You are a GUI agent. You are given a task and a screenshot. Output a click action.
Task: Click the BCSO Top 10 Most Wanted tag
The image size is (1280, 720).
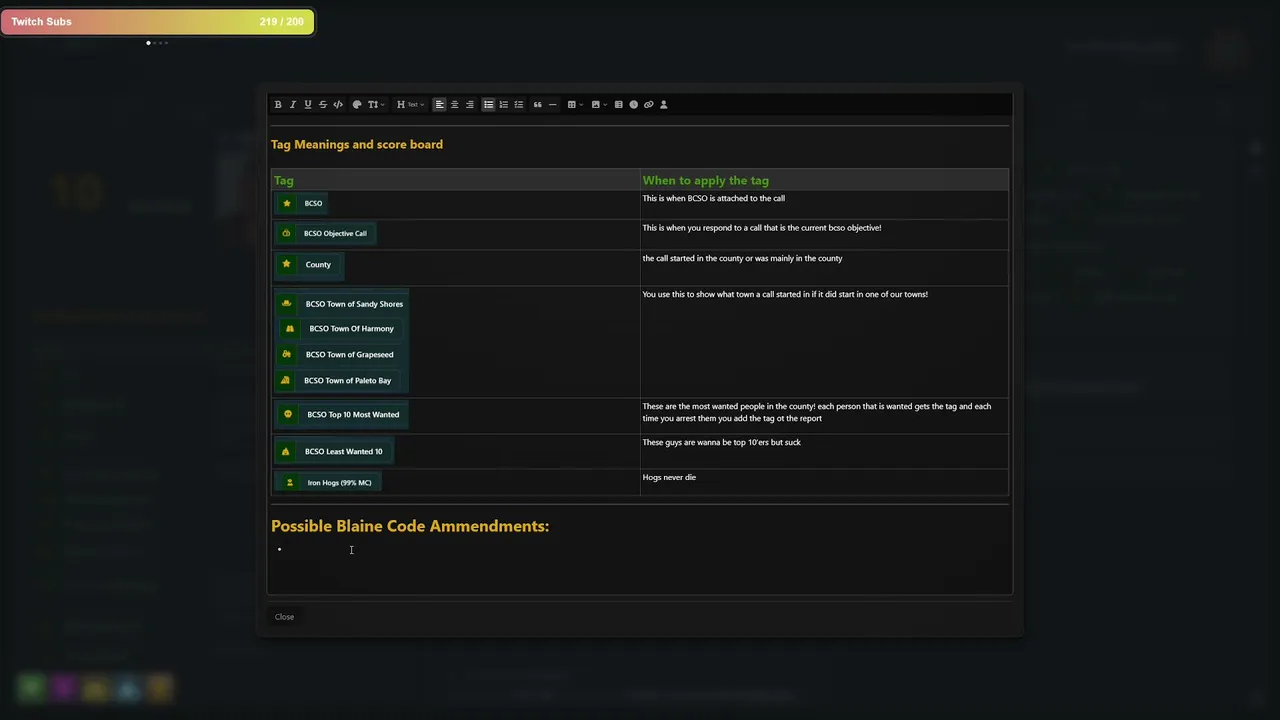coord(342,414)
